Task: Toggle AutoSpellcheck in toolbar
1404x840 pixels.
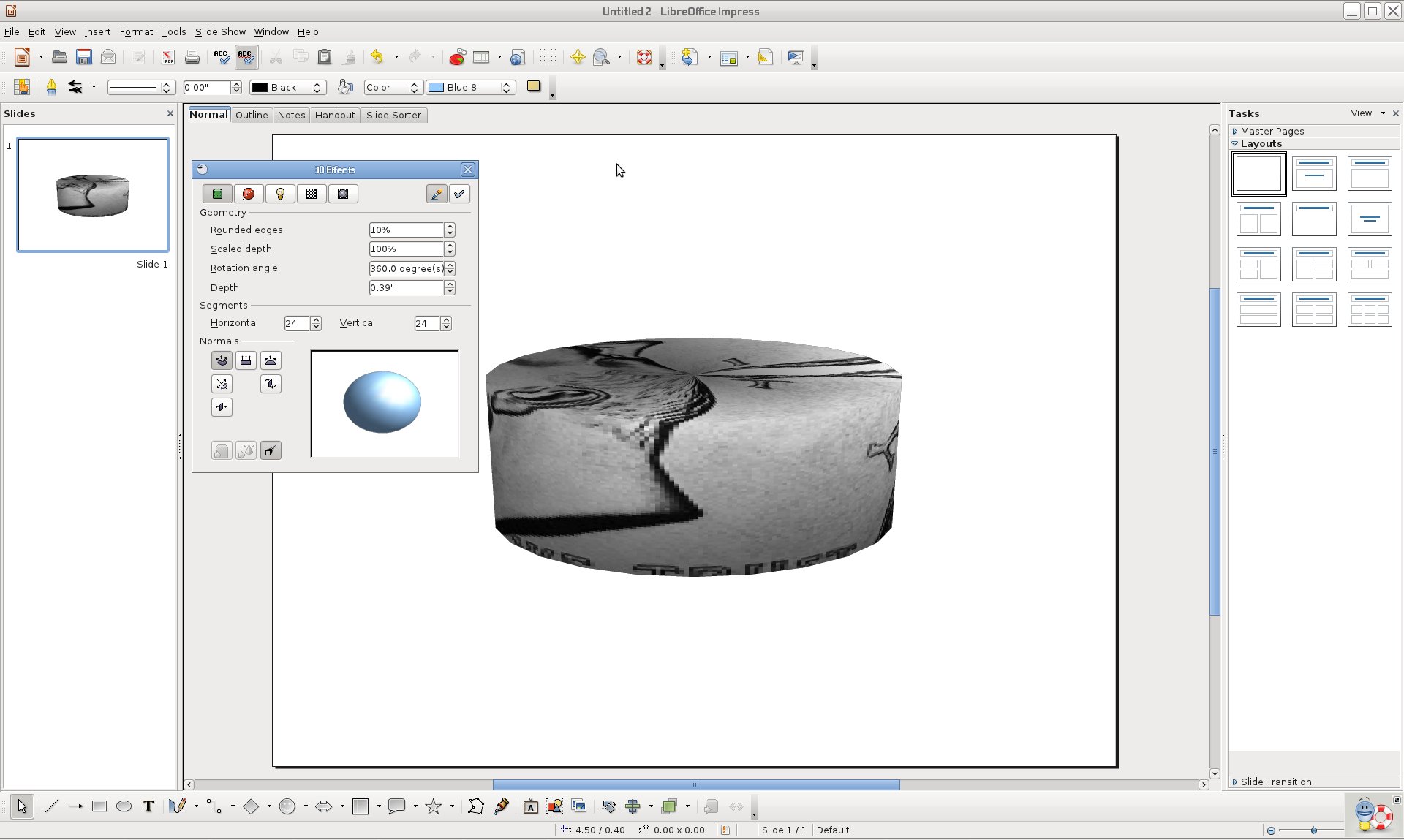Action: (246, 57)
